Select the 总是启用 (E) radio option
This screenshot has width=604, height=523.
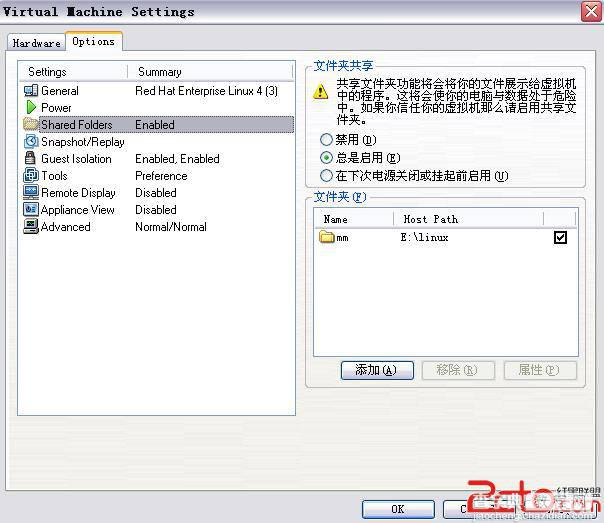[x=326, y=158]
